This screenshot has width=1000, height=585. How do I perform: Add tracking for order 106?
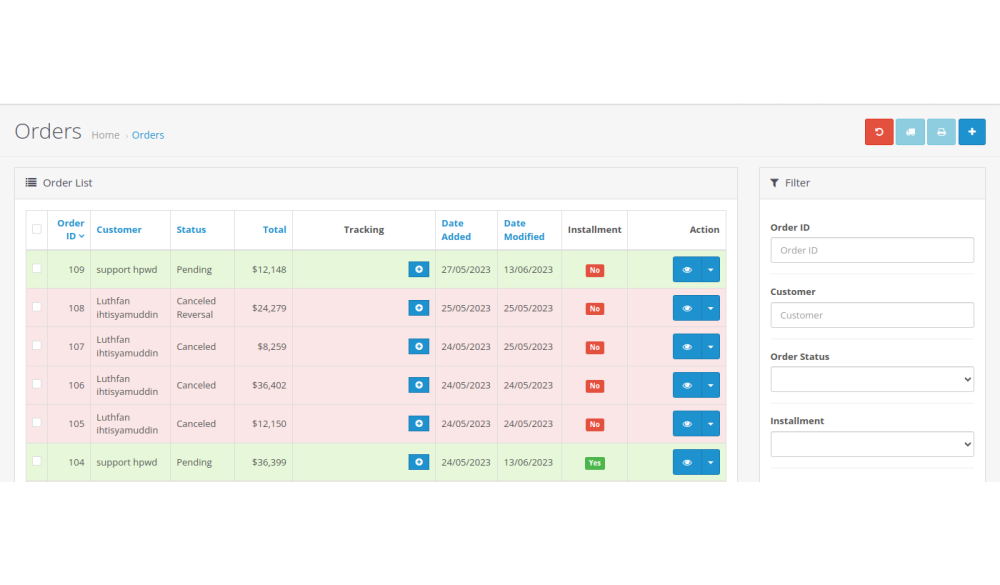point(418,385)
